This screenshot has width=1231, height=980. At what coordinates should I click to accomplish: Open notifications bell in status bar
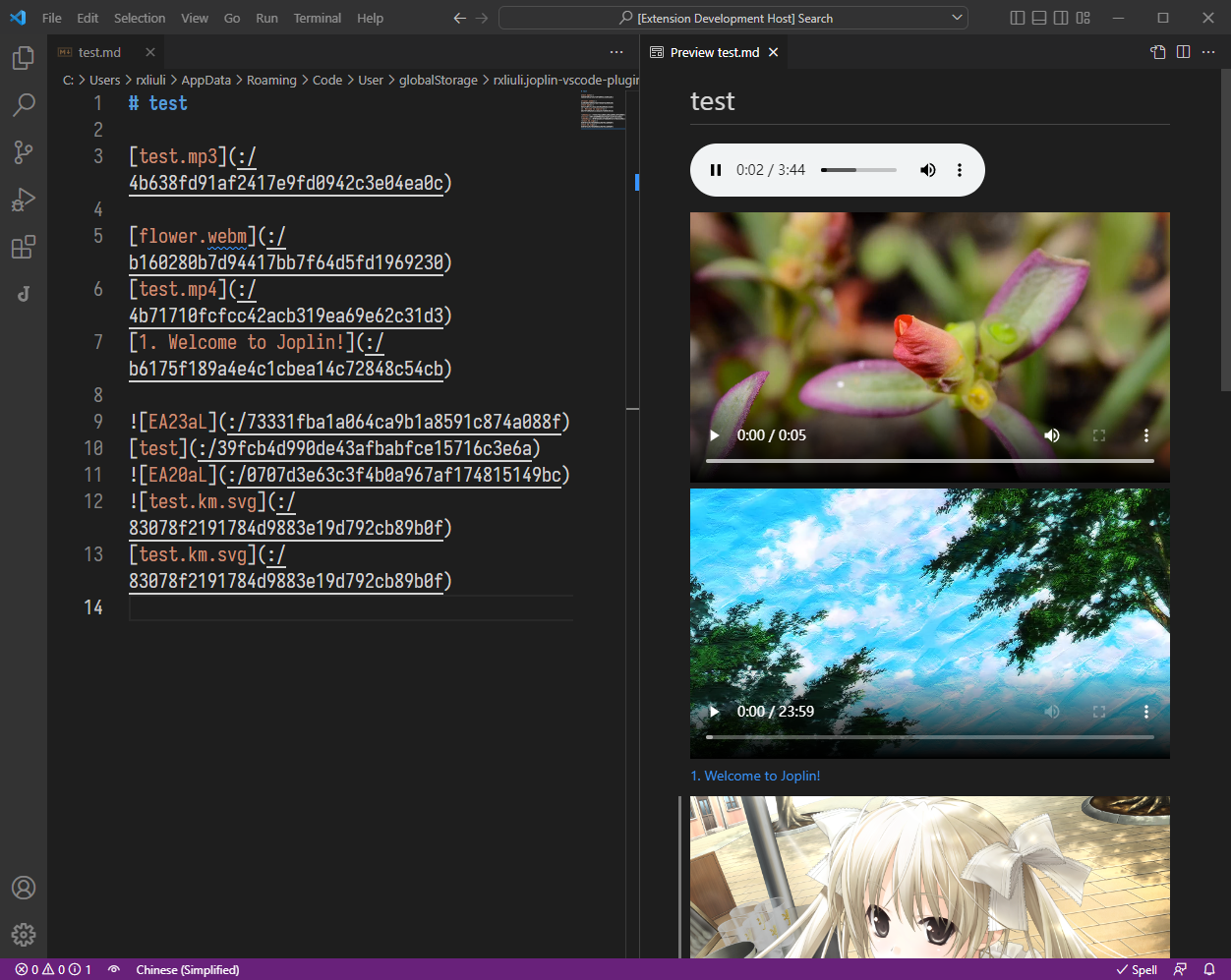click(1209, 969)
